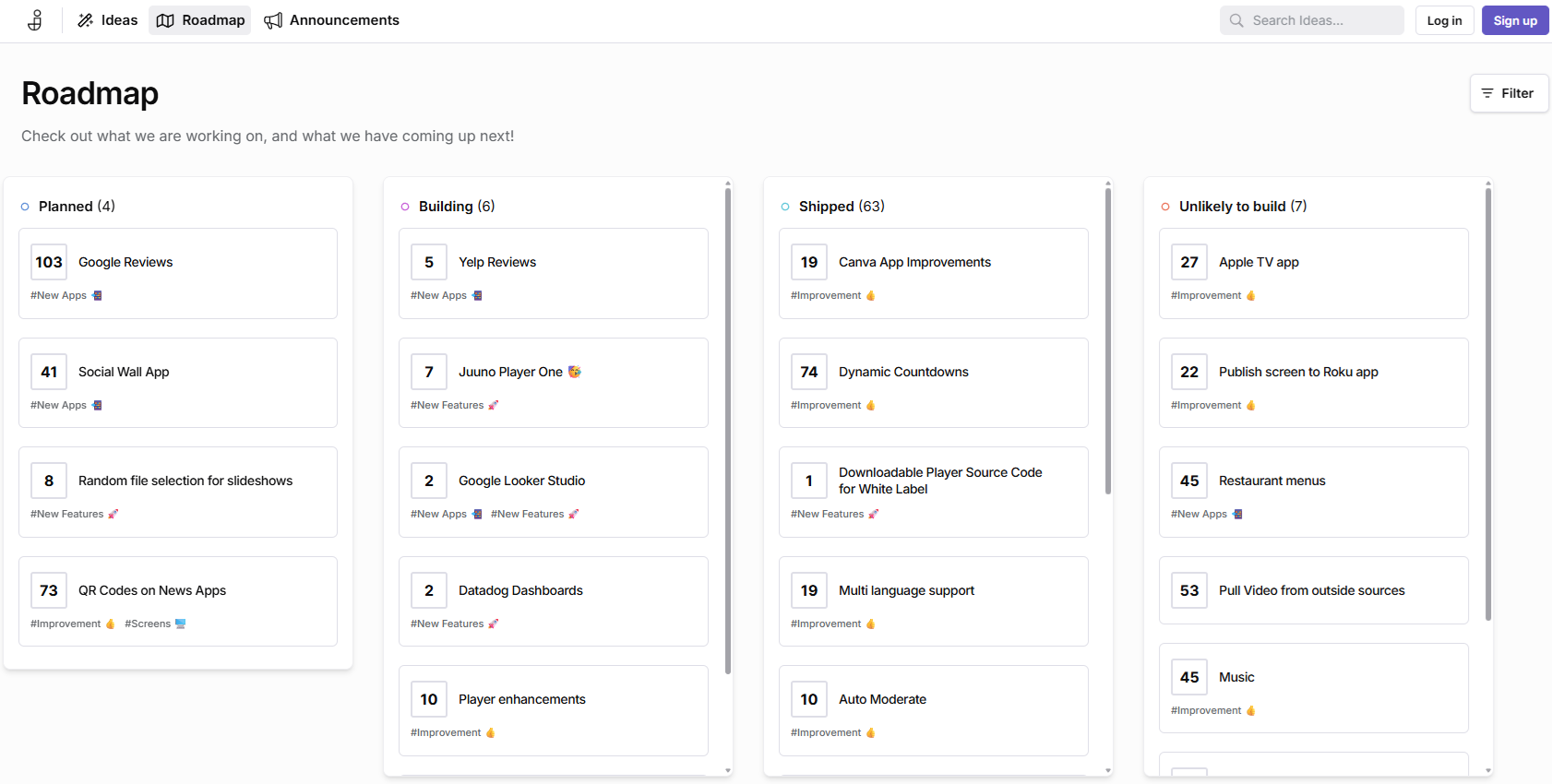Open the Music idea
This screenshot has width=1552, height=784.
click(x=1236, y=677)
